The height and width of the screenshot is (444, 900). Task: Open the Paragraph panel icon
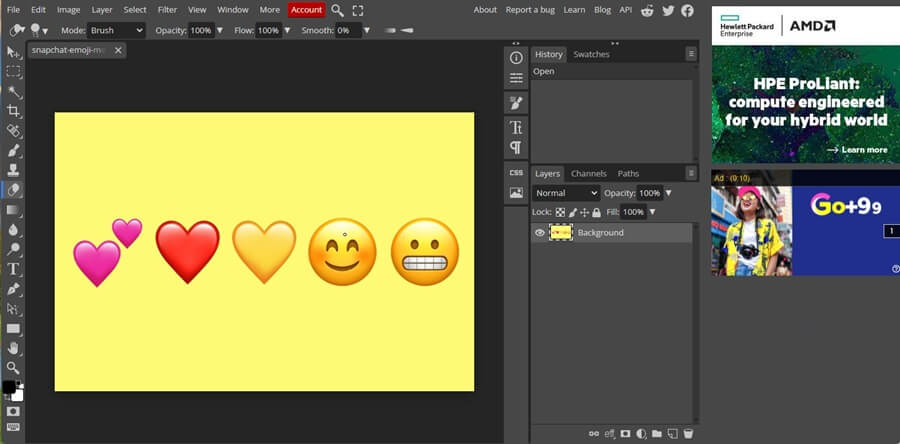pyautogui.click(x=516, y=148)
